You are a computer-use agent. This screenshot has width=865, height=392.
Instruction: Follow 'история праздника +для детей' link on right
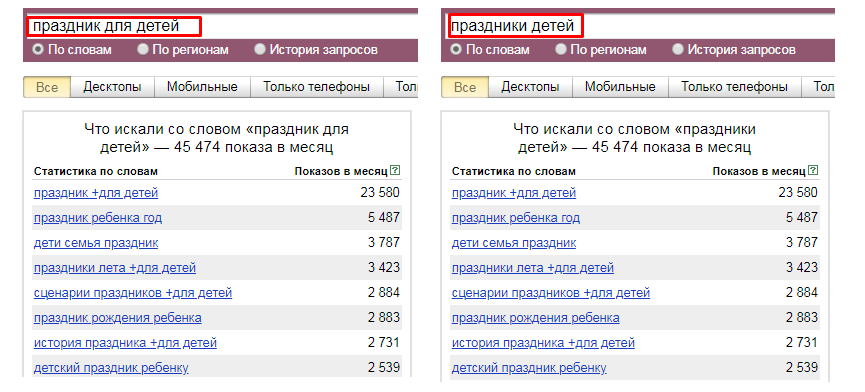click(x=543, y=343)
